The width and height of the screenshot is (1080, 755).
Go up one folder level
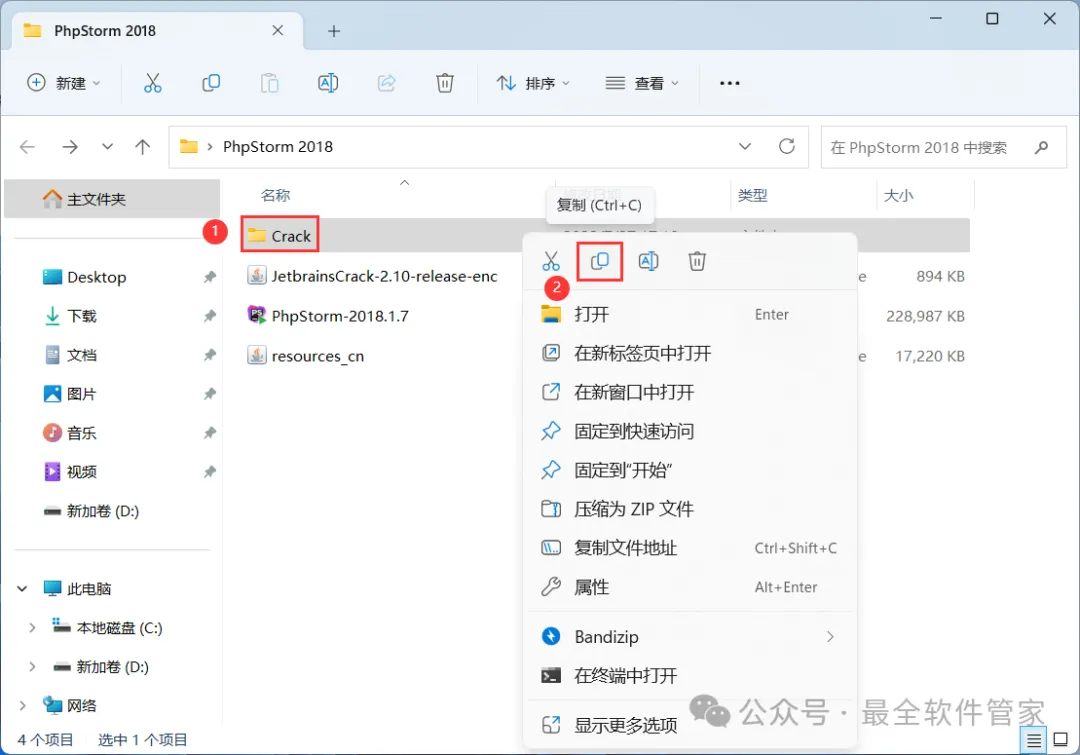143,147
